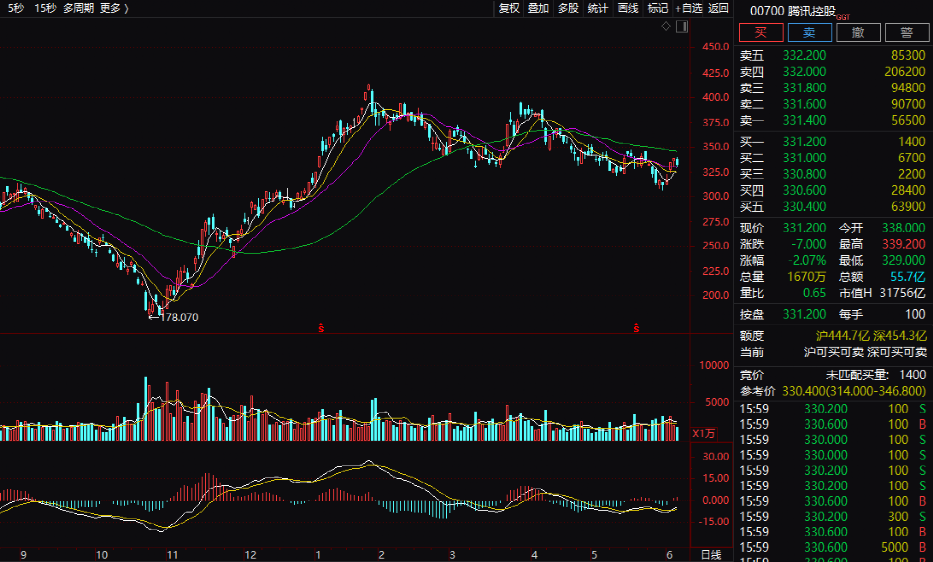Open the 日线 period selector
Image resolution: width=933 pixels, height=562 pixels.
click(x=709, y=554)
